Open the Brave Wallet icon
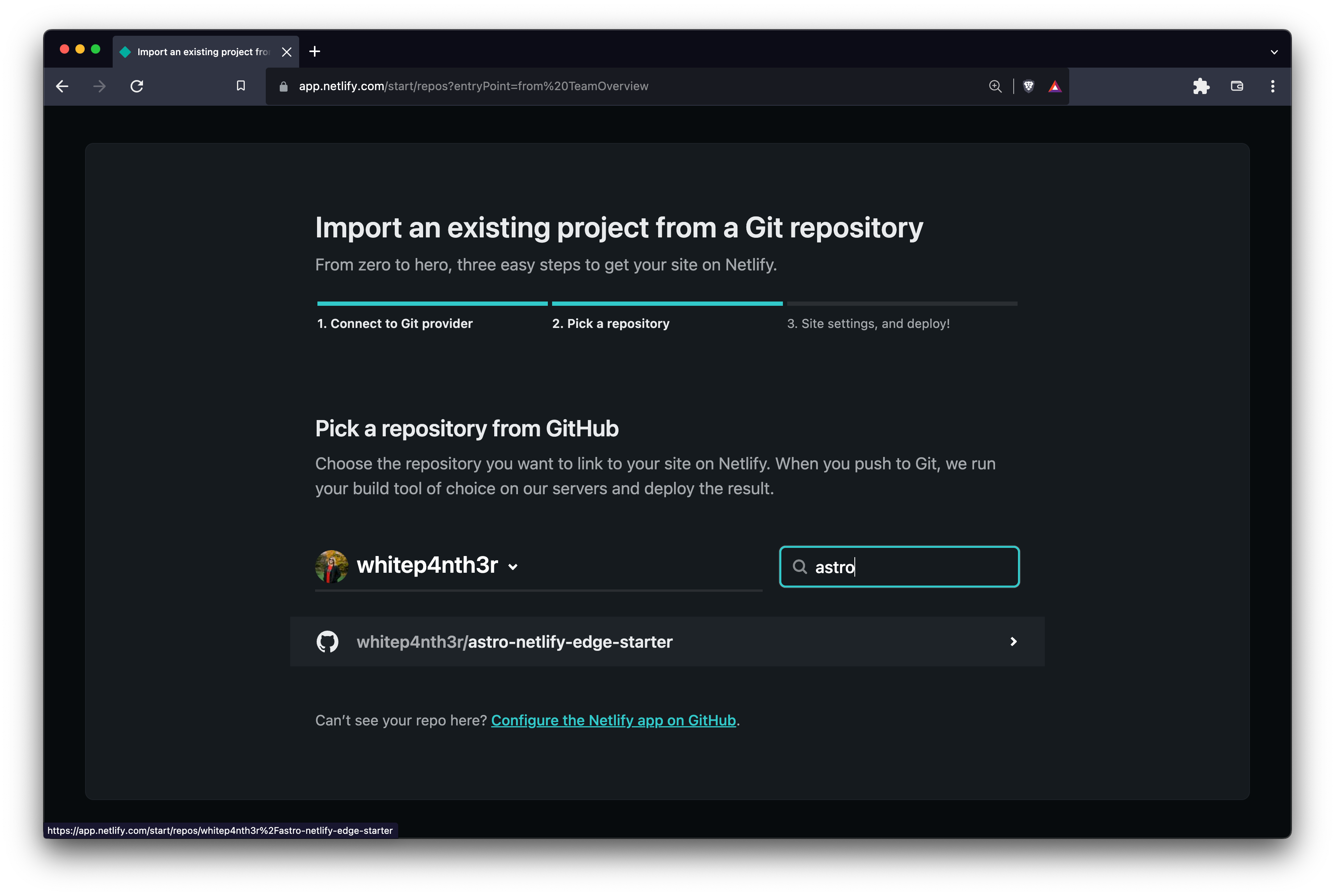The image size is (1335, 896). [x=1237, y=86]
